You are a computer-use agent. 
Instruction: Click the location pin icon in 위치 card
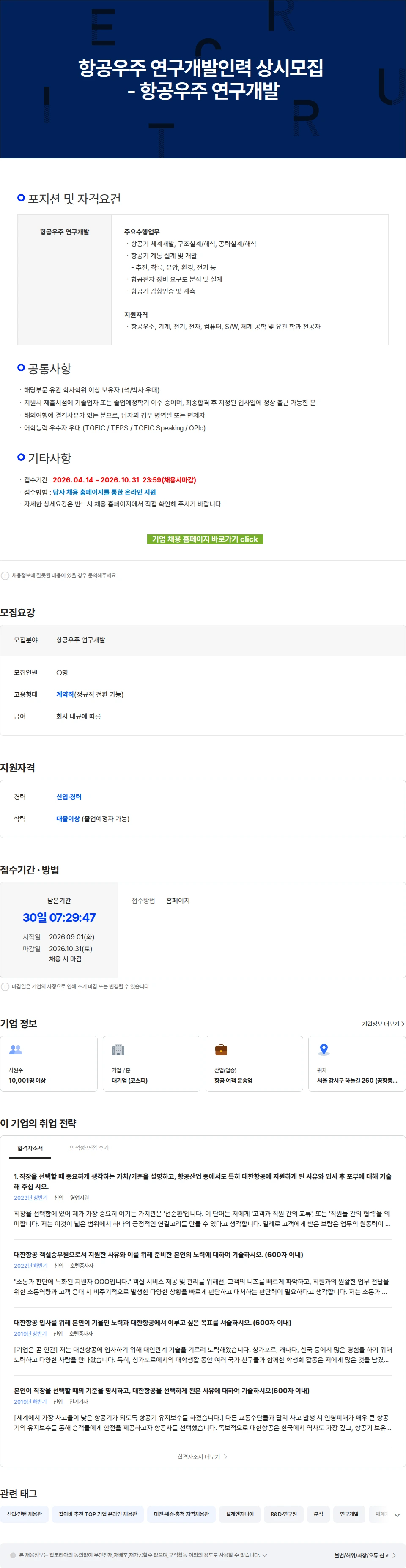324,1049
